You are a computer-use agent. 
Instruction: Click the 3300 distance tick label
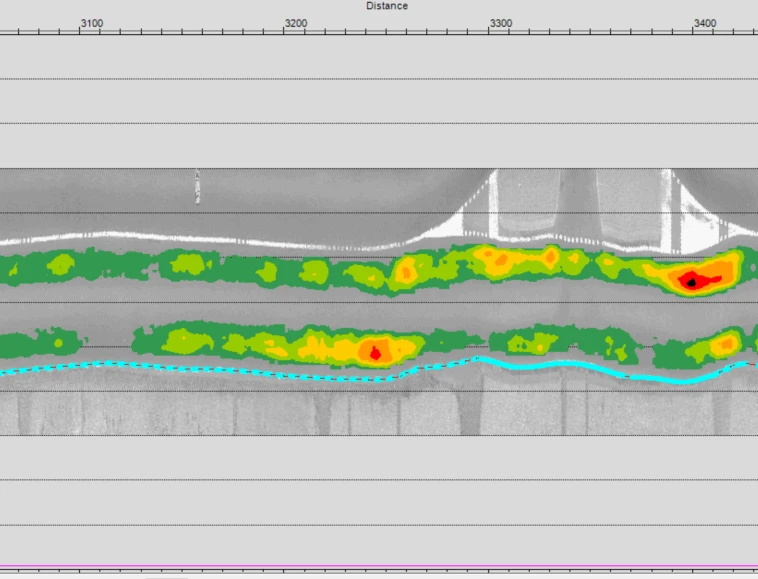click(x=500, y=23)
